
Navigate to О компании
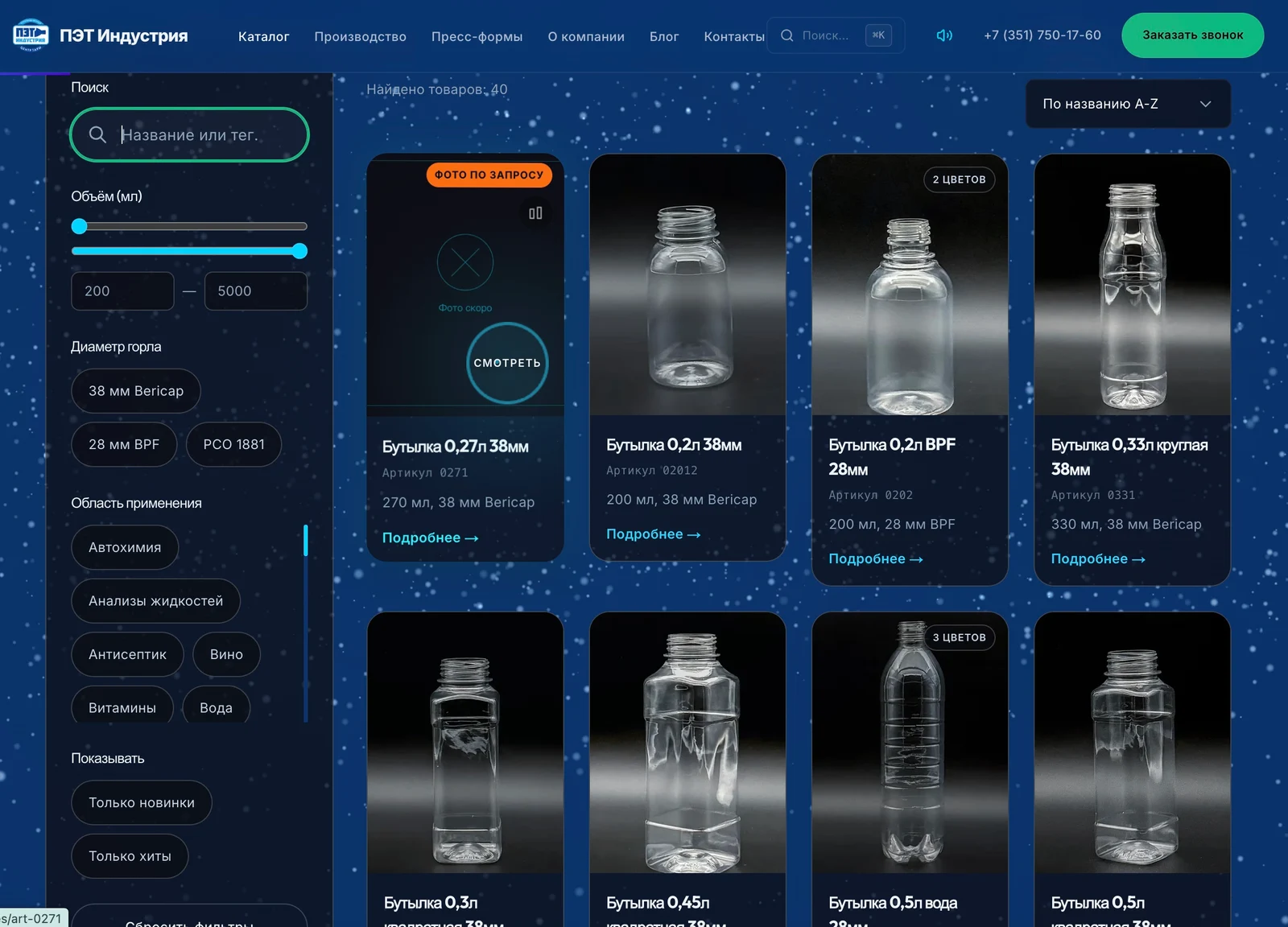tap(586, 36)
